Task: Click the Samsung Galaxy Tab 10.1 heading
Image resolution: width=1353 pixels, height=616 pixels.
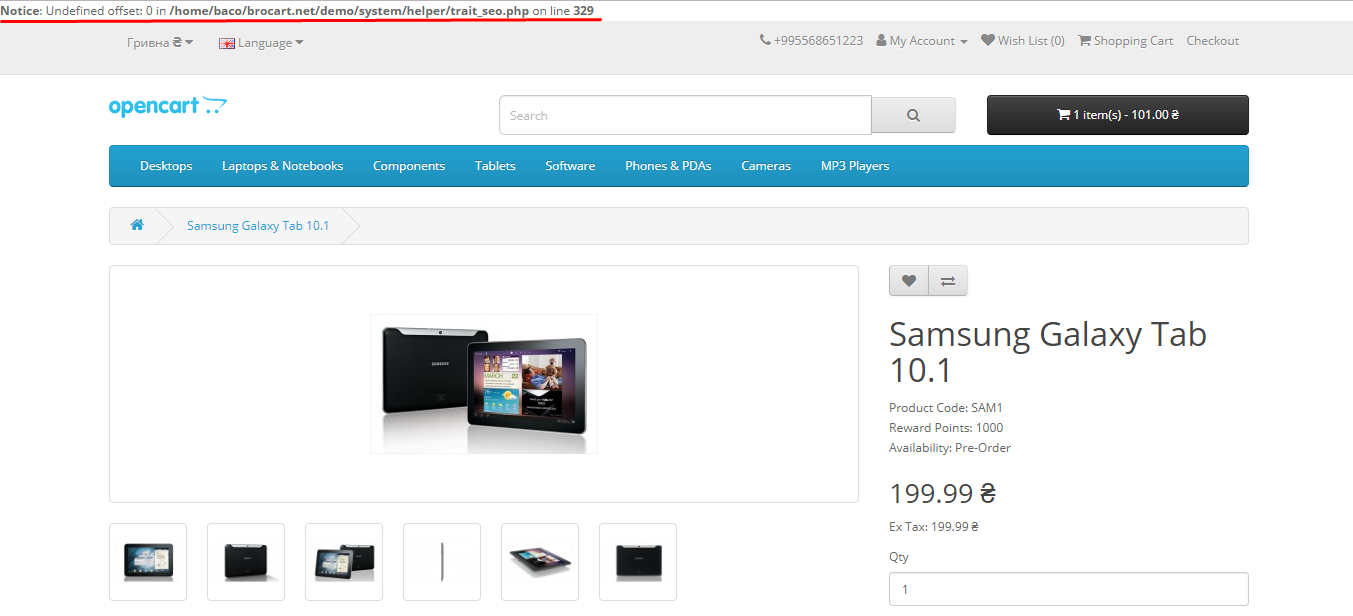Action: point(1048,352)
